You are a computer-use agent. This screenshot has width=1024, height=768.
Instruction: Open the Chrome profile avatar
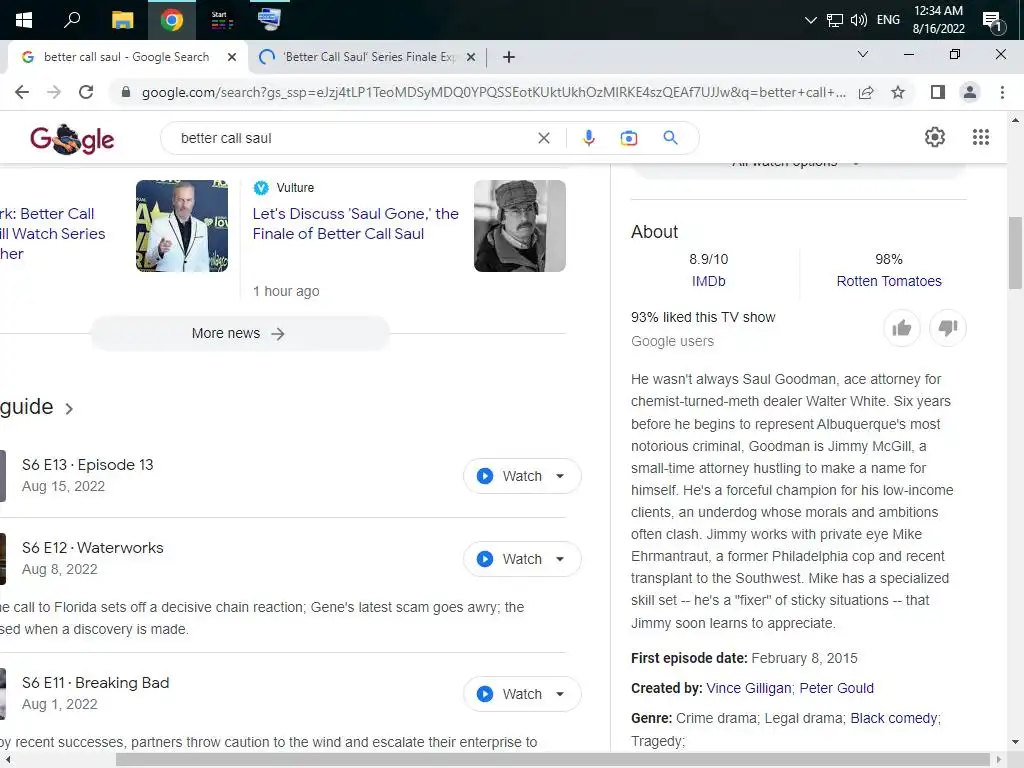(970, 93)
